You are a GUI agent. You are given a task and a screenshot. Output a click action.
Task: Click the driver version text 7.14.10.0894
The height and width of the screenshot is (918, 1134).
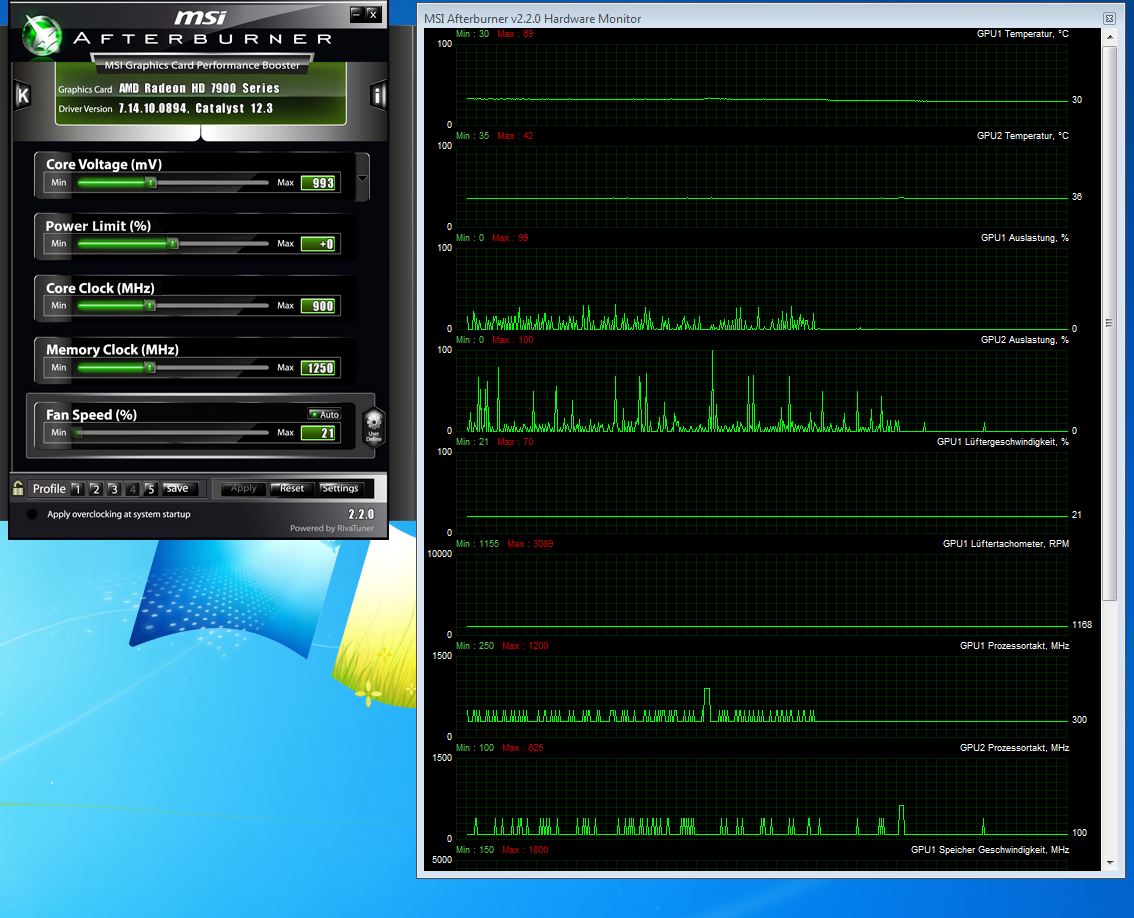pos(153,109)
